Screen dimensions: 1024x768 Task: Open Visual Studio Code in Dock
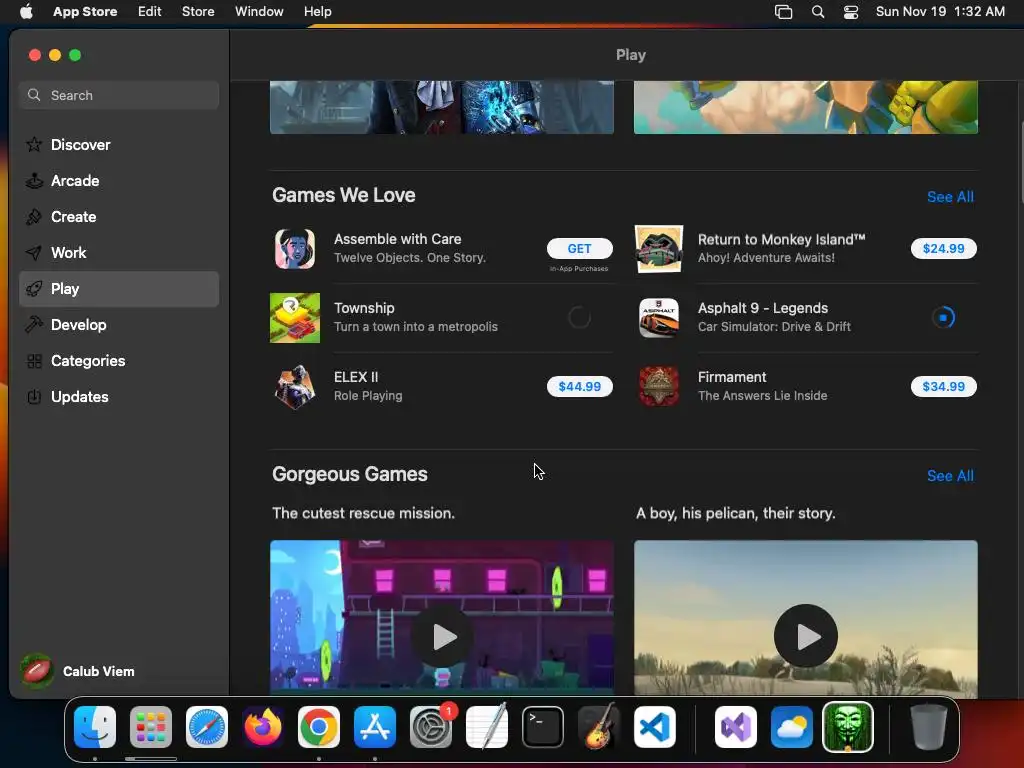[655, 727]
